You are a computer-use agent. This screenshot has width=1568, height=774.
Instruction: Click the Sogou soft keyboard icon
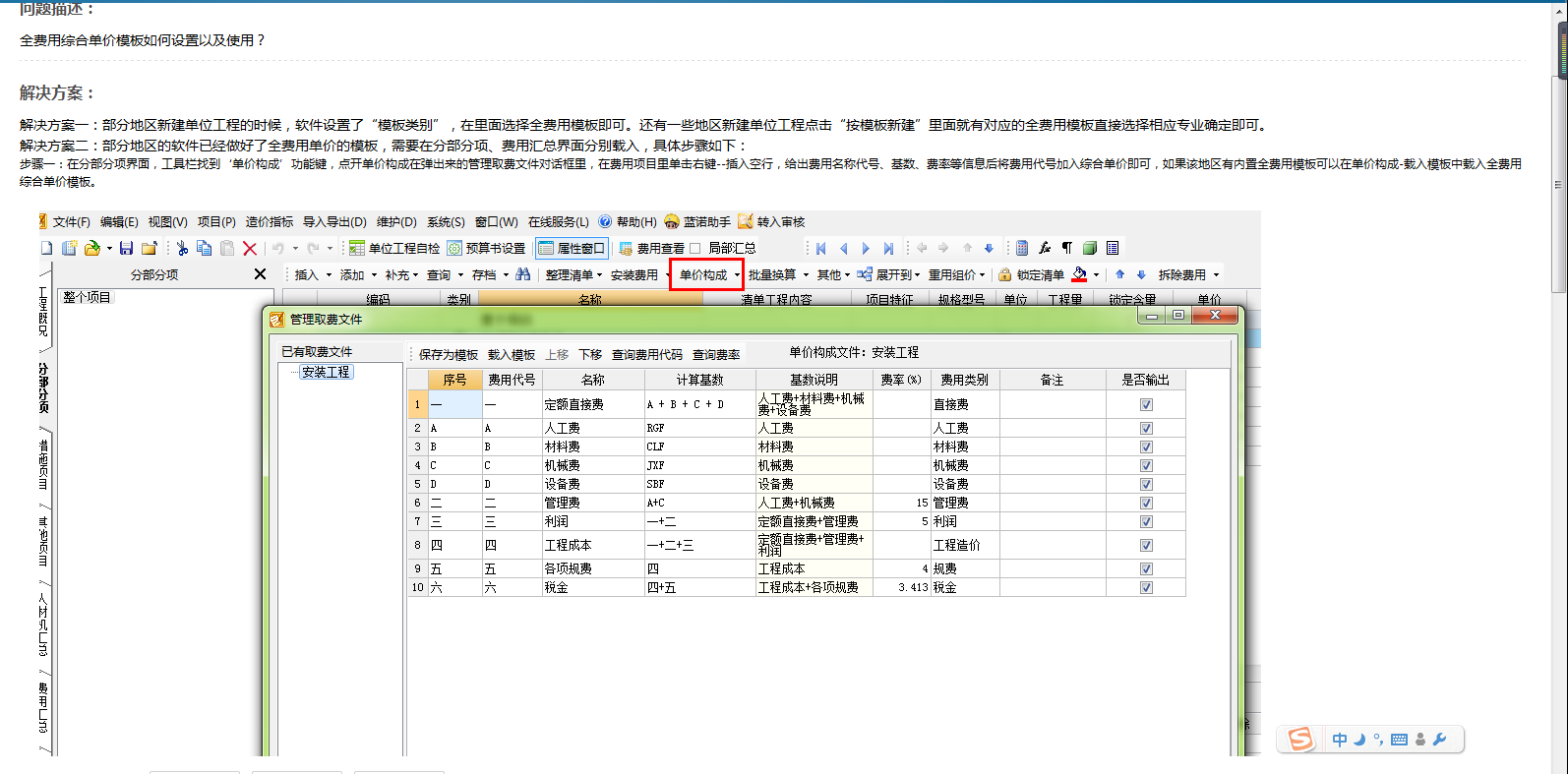1399,740
